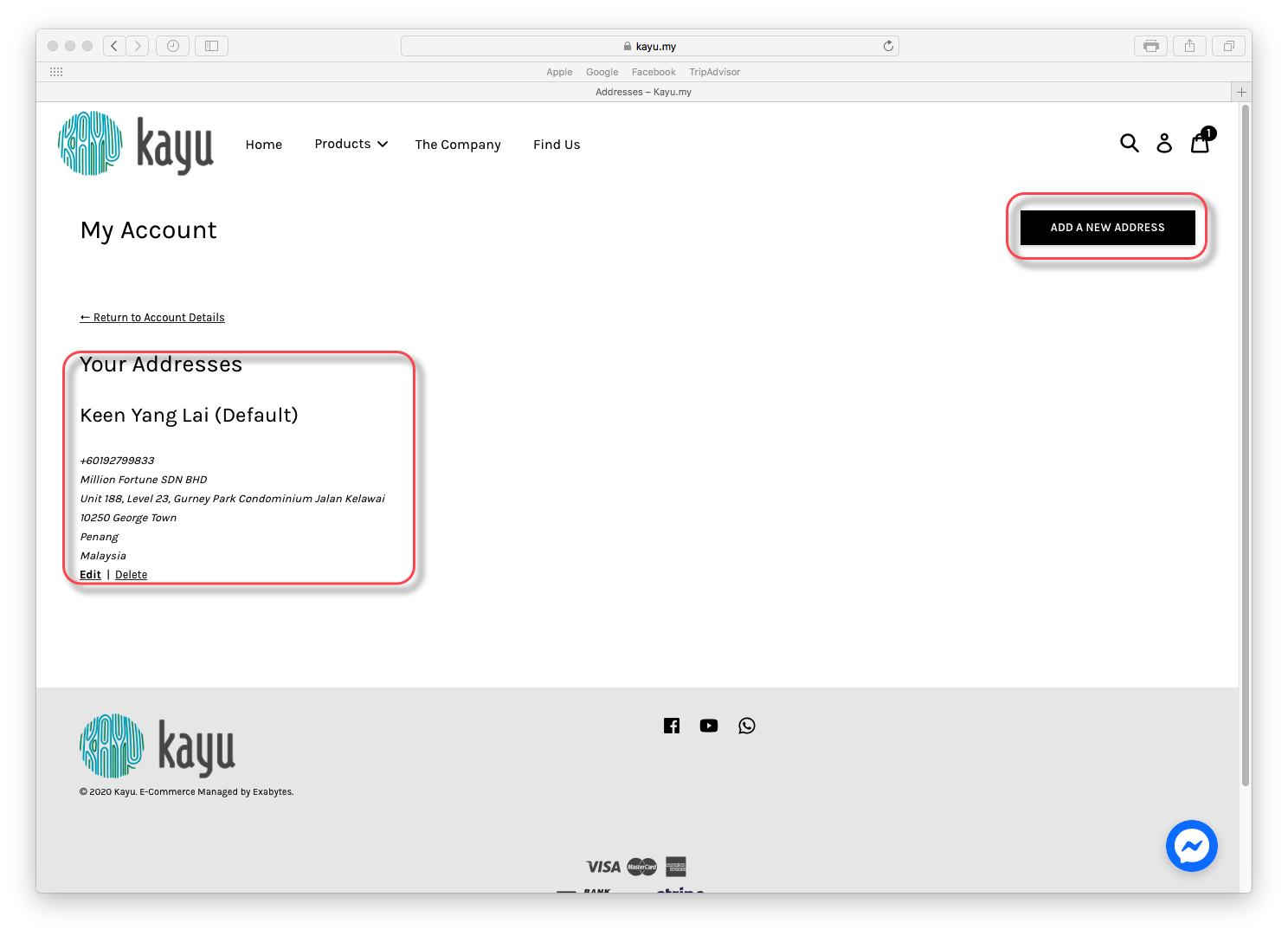Open the Facebook icon in the footer
This screenshot has height=936, width=1288.
672,726
